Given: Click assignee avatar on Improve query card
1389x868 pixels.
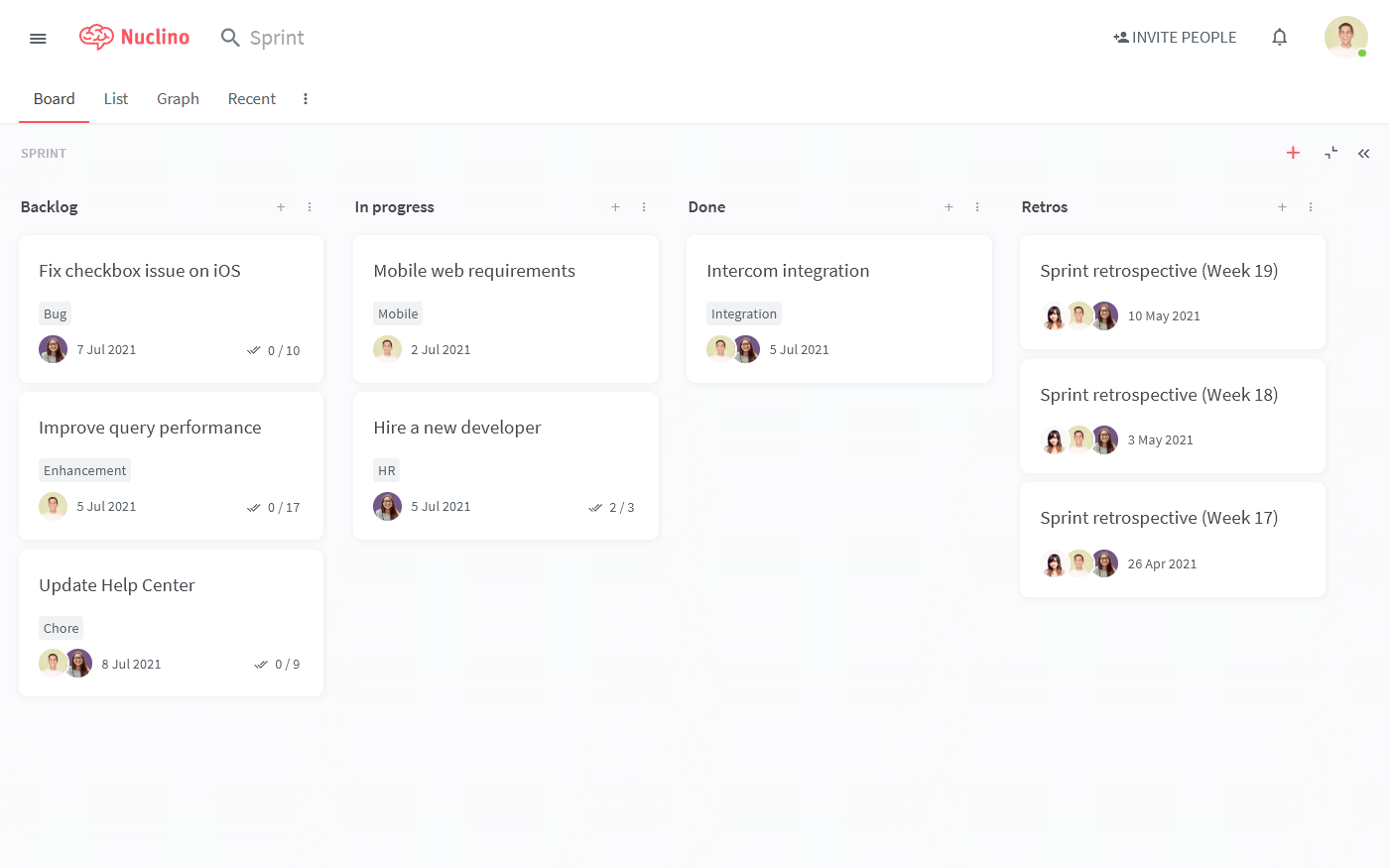Looking at the screenshot, I should tap(53, 506).
